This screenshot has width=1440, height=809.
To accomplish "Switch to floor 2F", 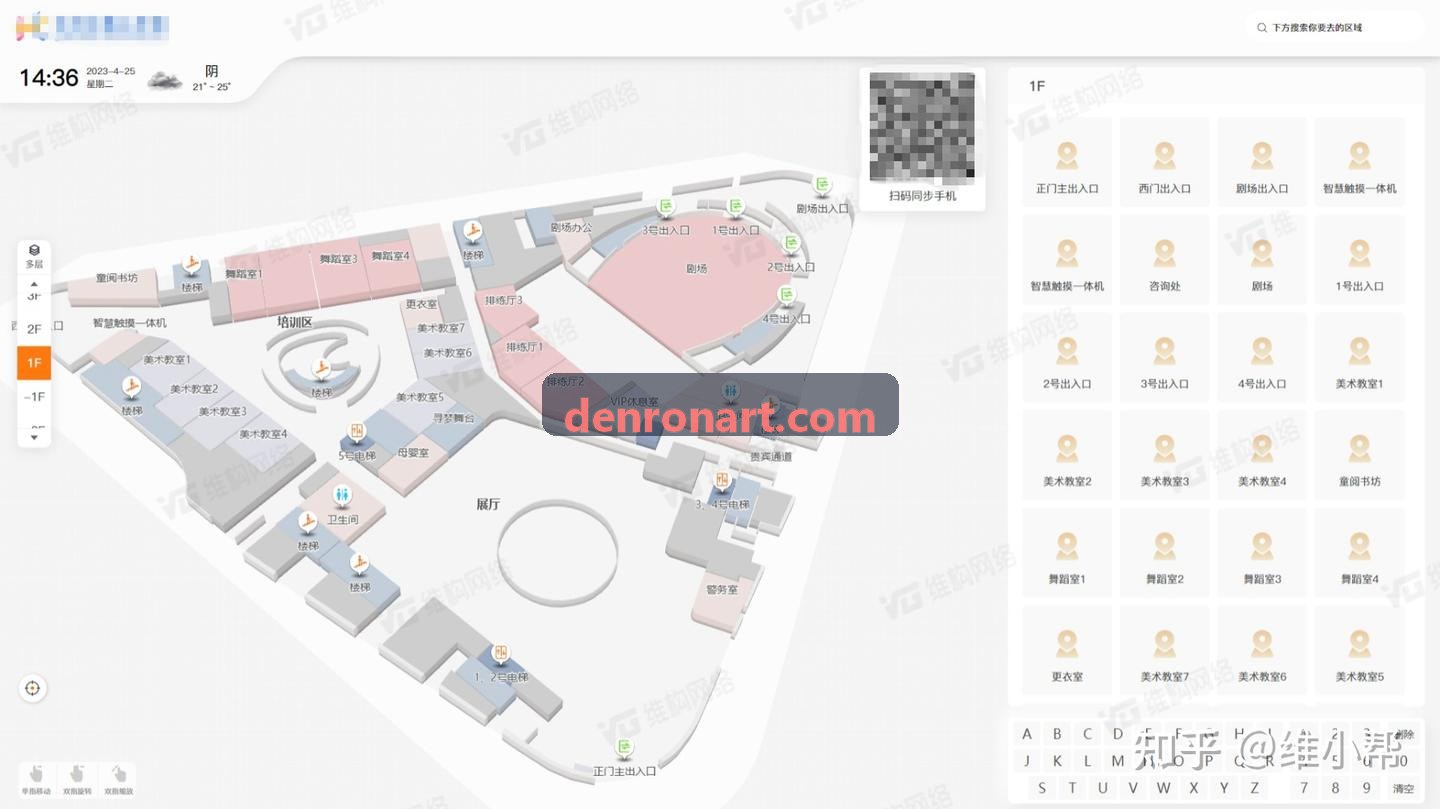I will pyautogui.click(x=34, y=329).
